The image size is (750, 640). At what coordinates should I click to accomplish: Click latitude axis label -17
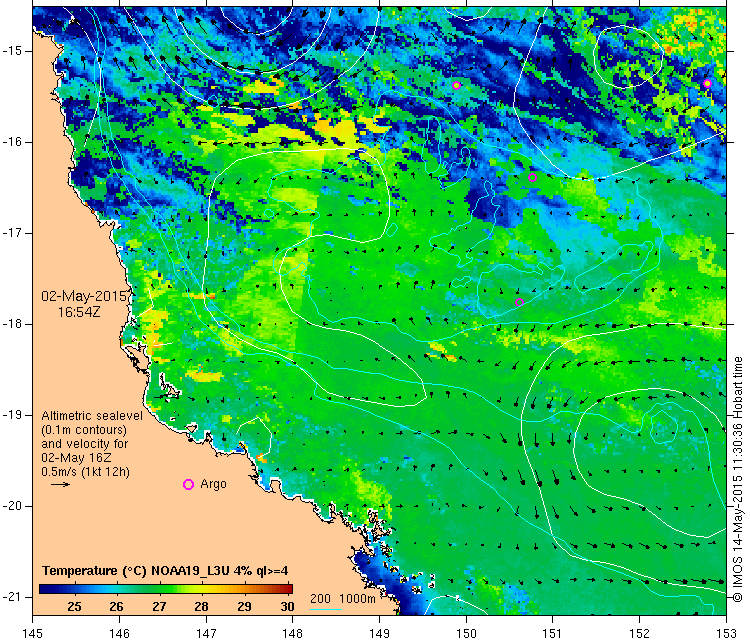(x=12, y=233)
